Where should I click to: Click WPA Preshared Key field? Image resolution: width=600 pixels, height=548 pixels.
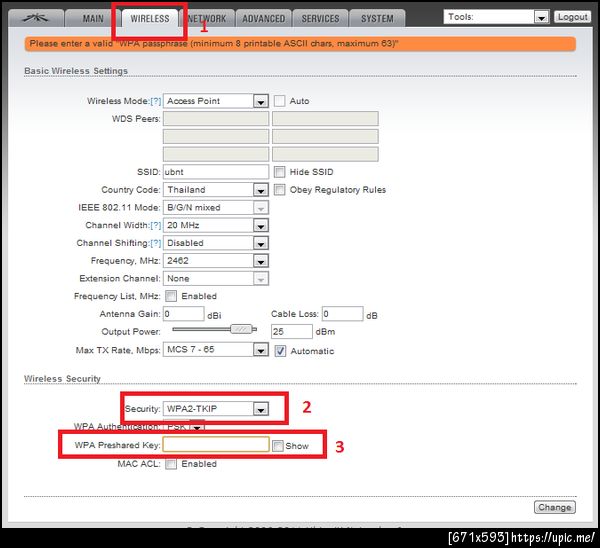pos(216,445)
